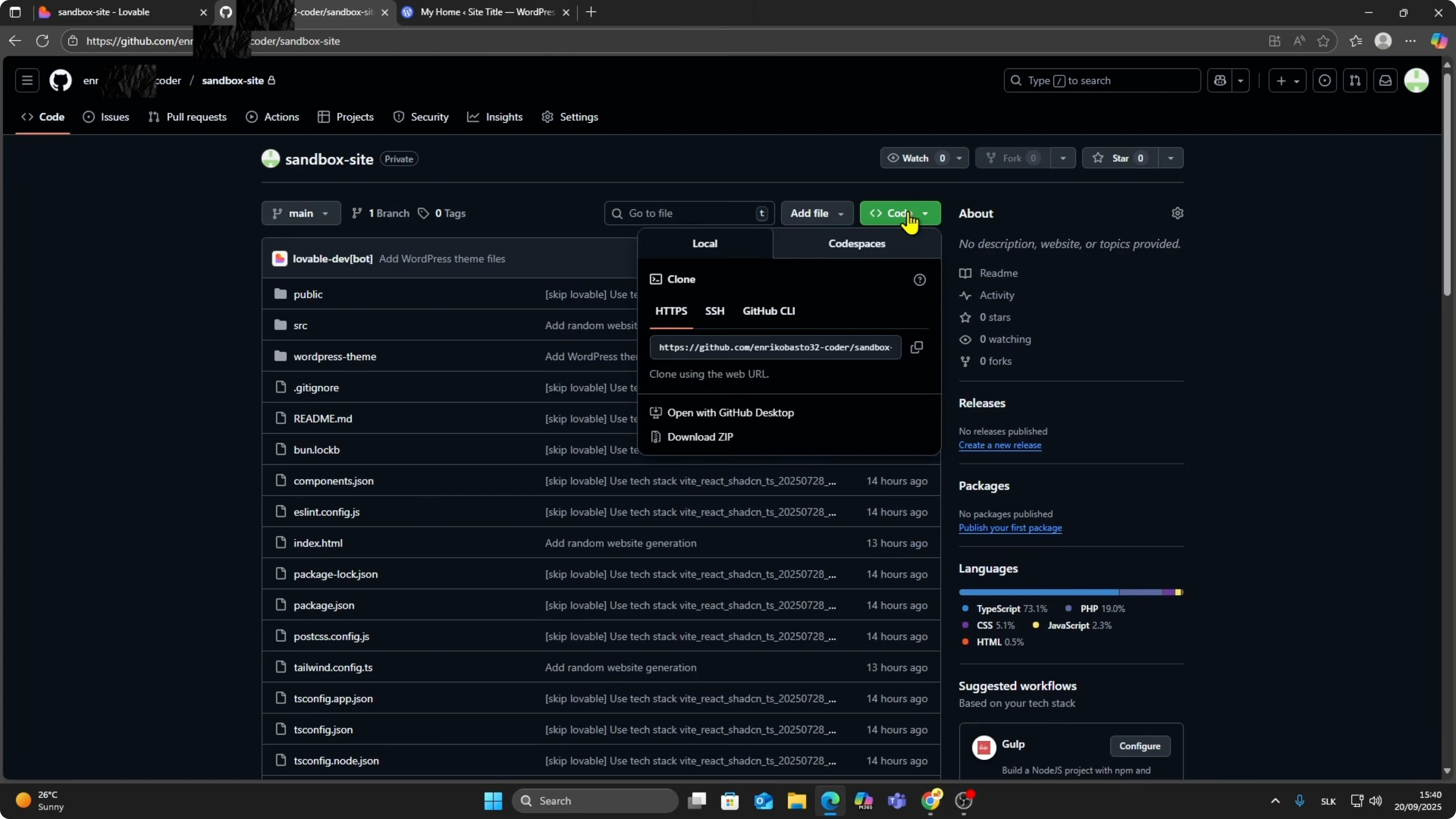Click the Languages color bar
This screenshot has width=1456, height=819.
(1071, 592)
